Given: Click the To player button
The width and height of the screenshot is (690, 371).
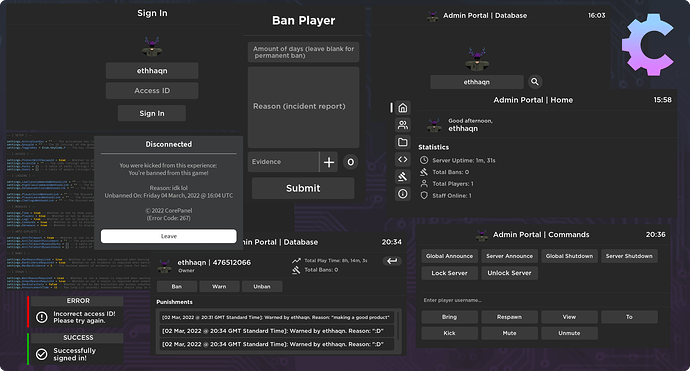Looking at the screenshot, I should pyautogui.click(x=629, y=317).
